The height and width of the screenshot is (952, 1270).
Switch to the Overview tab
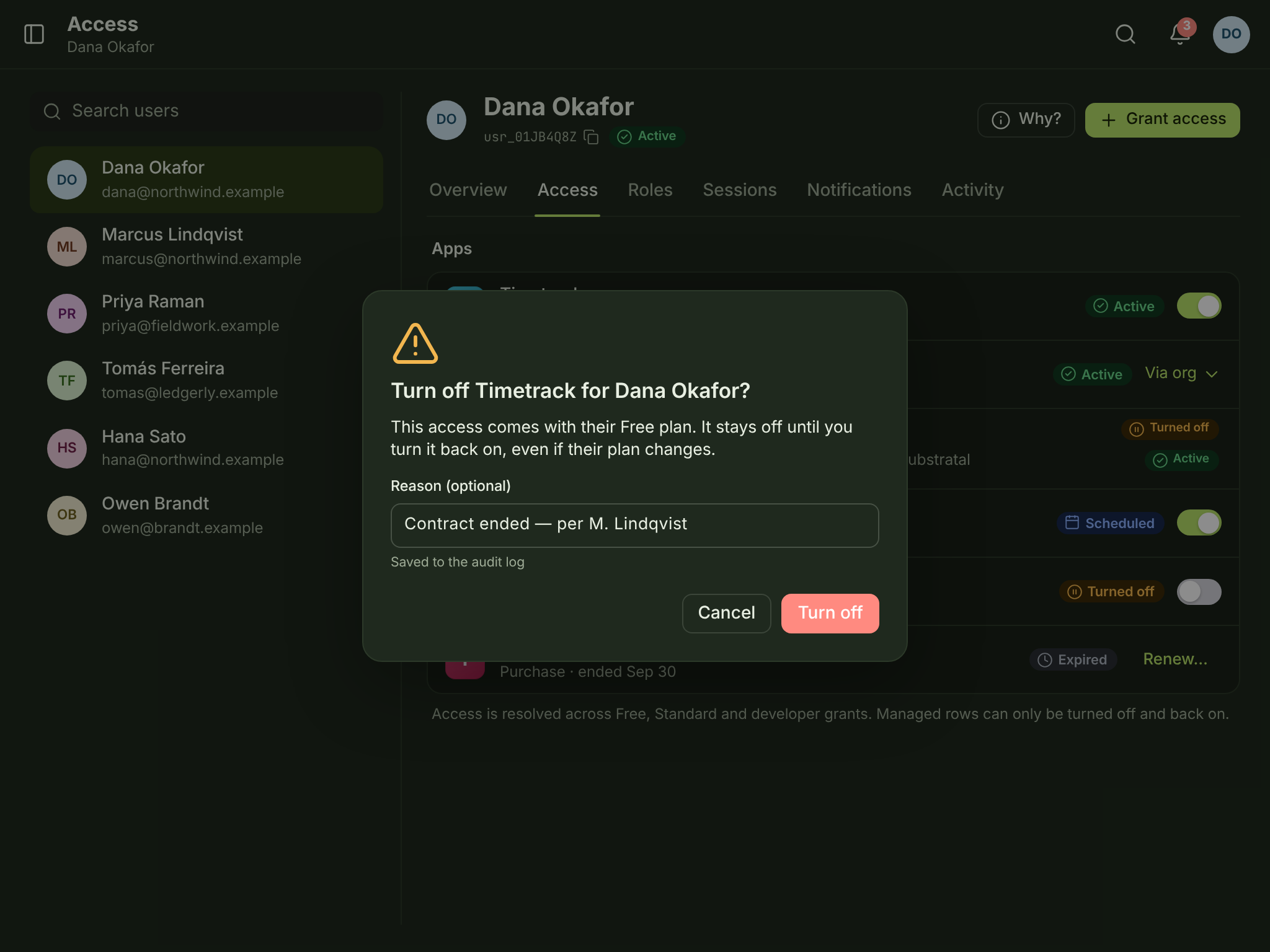[468, 190]
